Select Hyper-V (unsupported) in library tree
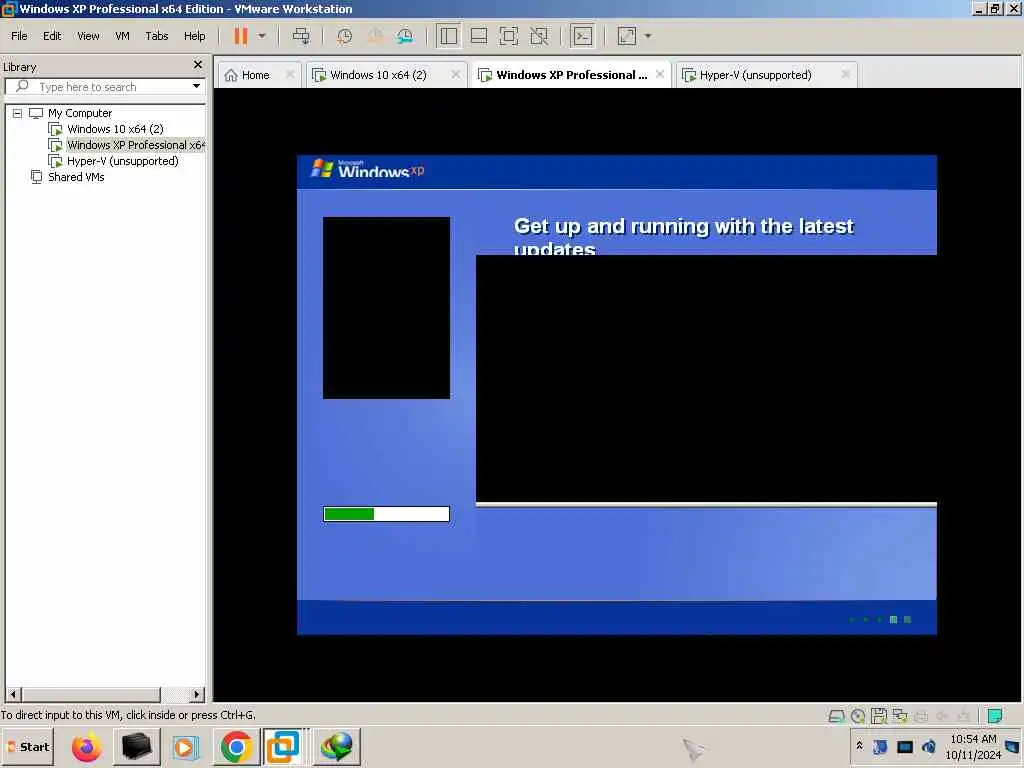The height and width of the screenshot is (768, 1024). [122, 161]
